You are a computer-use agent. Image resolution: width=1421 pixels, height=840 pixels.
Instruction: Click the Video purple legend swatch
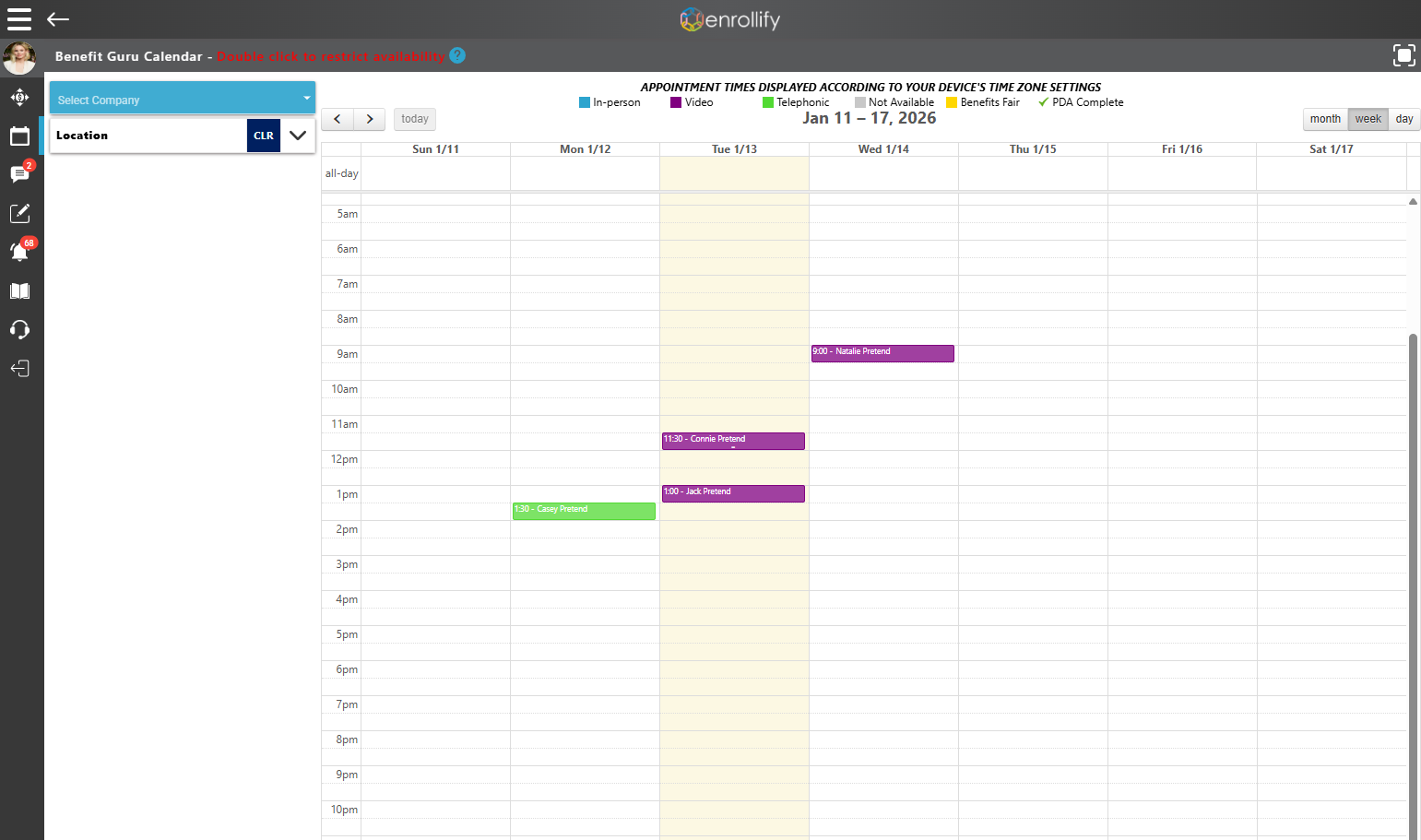point(676,102)
